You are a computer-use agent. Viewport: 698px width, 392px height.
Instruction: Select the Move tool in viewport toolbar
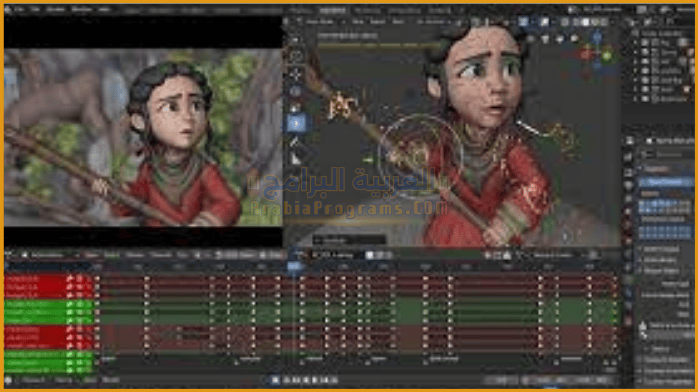[x=296, y=74]
